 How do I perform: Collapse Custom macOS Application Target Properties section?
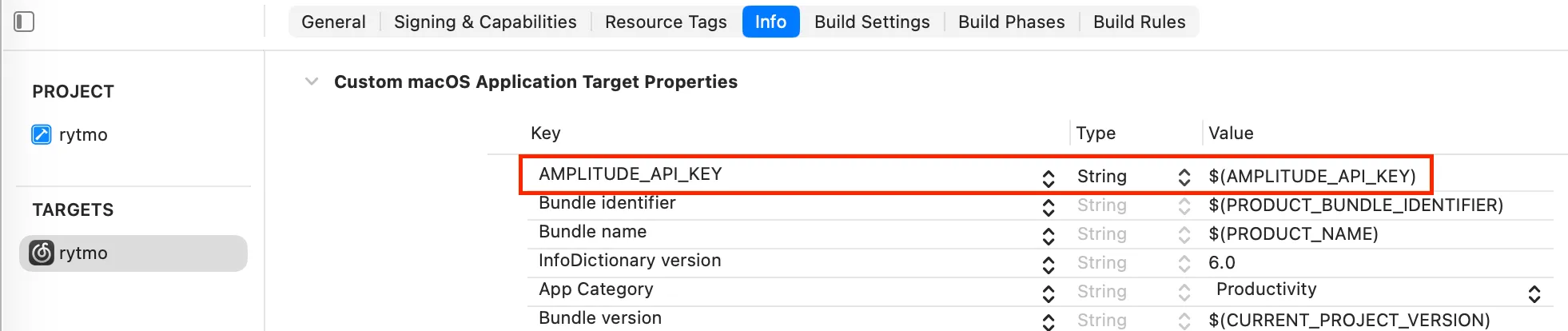312,82
